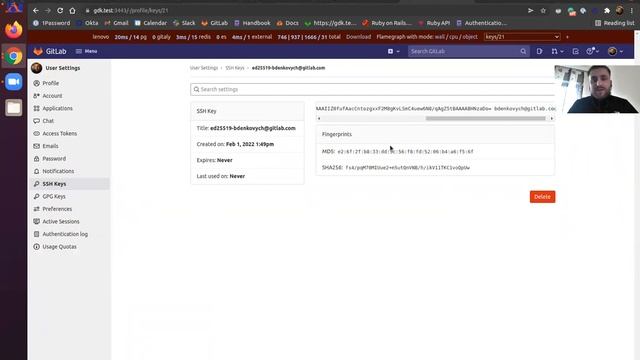640x360 pixels.
Task: Click the GitLab logo
Action: click(50, 51)
